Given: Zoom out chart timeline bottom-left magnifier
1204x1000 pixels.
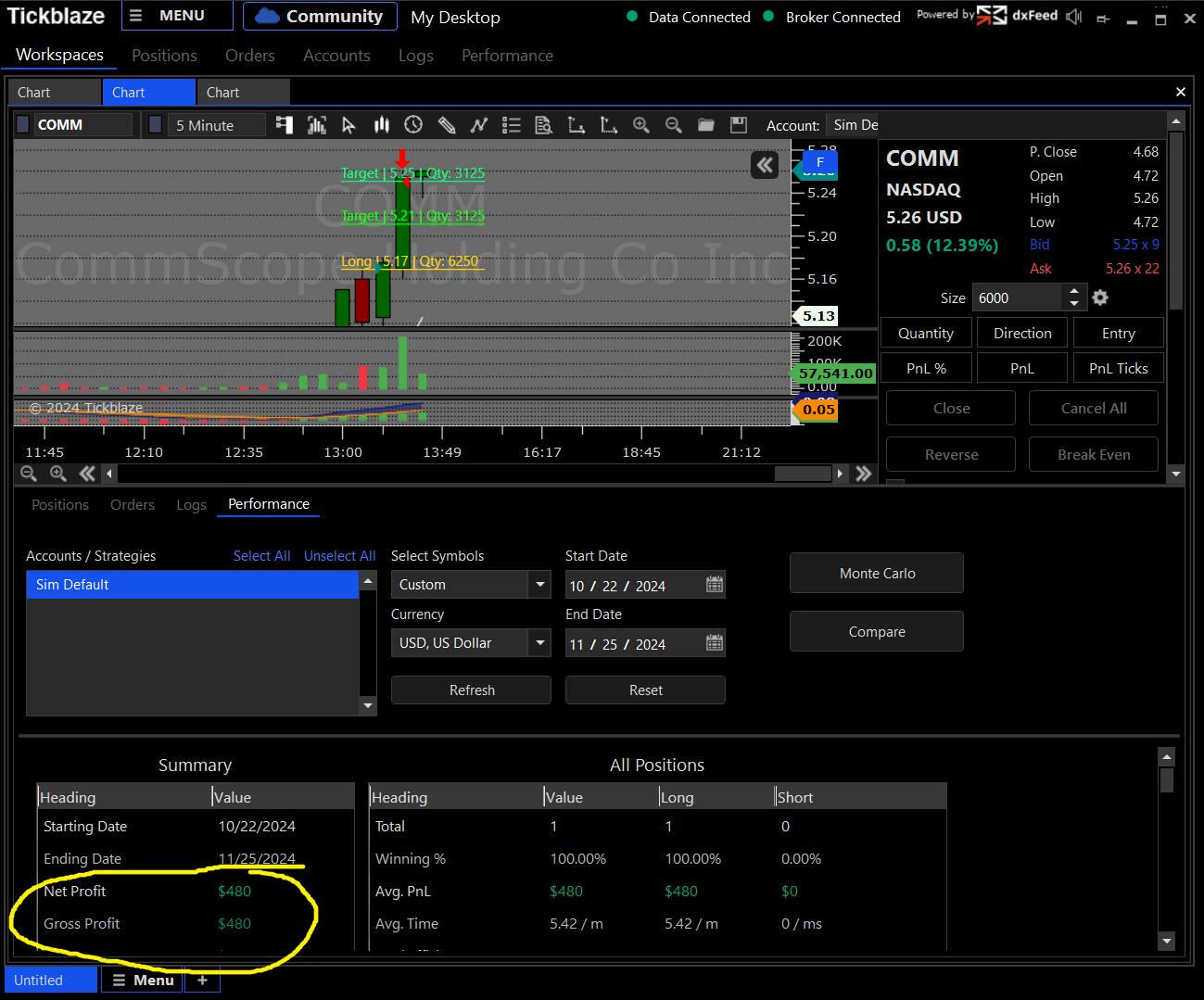Looking at the screenshot, I should (x=29, y=474).
